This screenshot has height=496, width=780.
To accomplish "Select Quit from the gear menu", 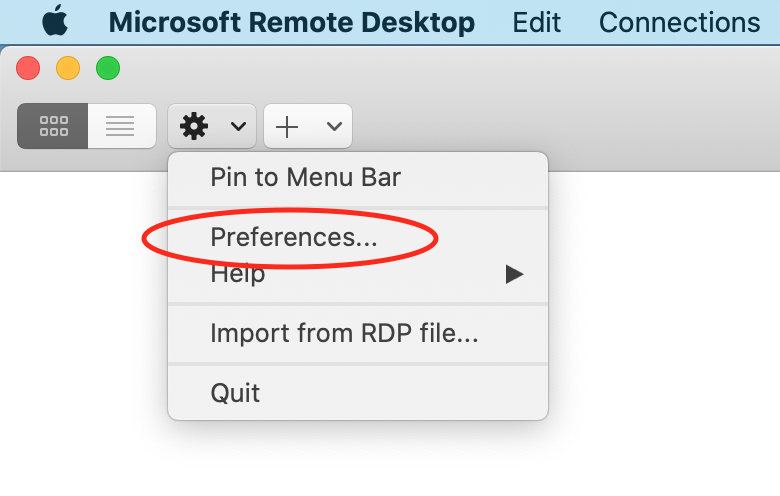I will click(235, 393).
